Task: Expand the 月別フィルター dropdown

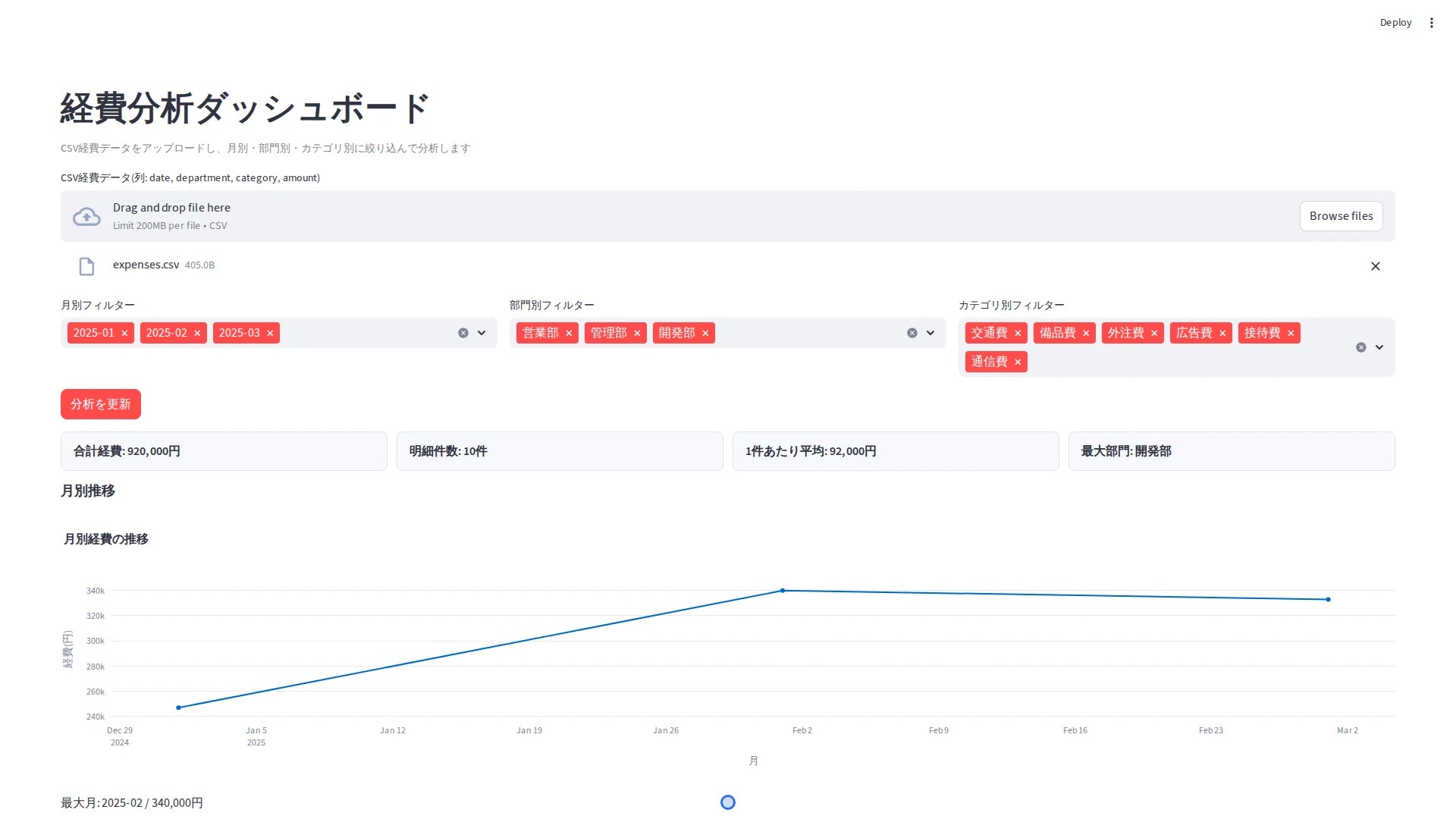Action: coord(482,333)
